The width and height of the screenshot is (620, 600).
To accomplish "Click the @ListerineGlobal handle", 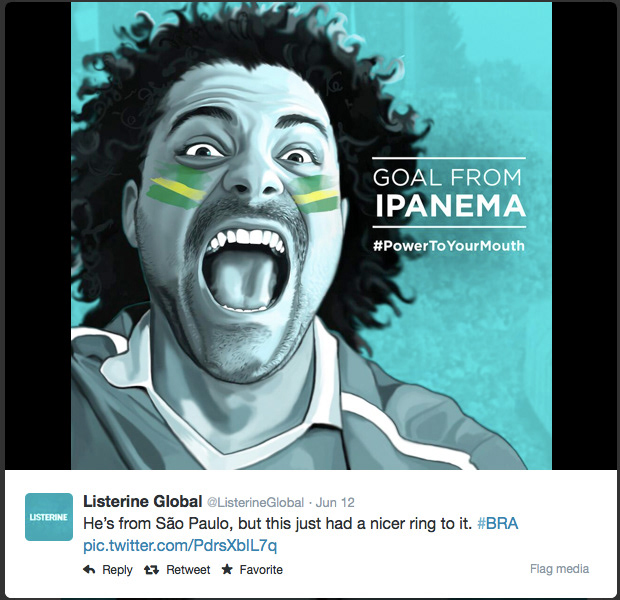I will tap(255, 502).
